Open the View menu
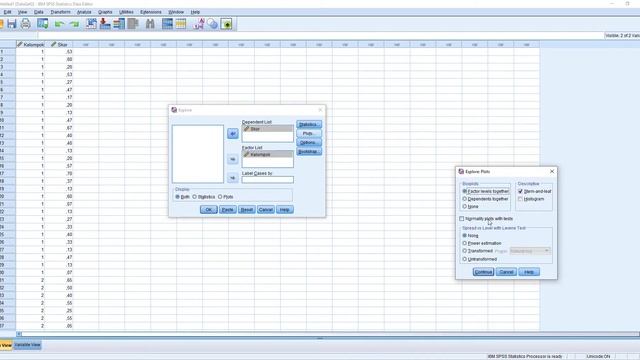Viewport: 640px width, 360px height. coord(22,12)
